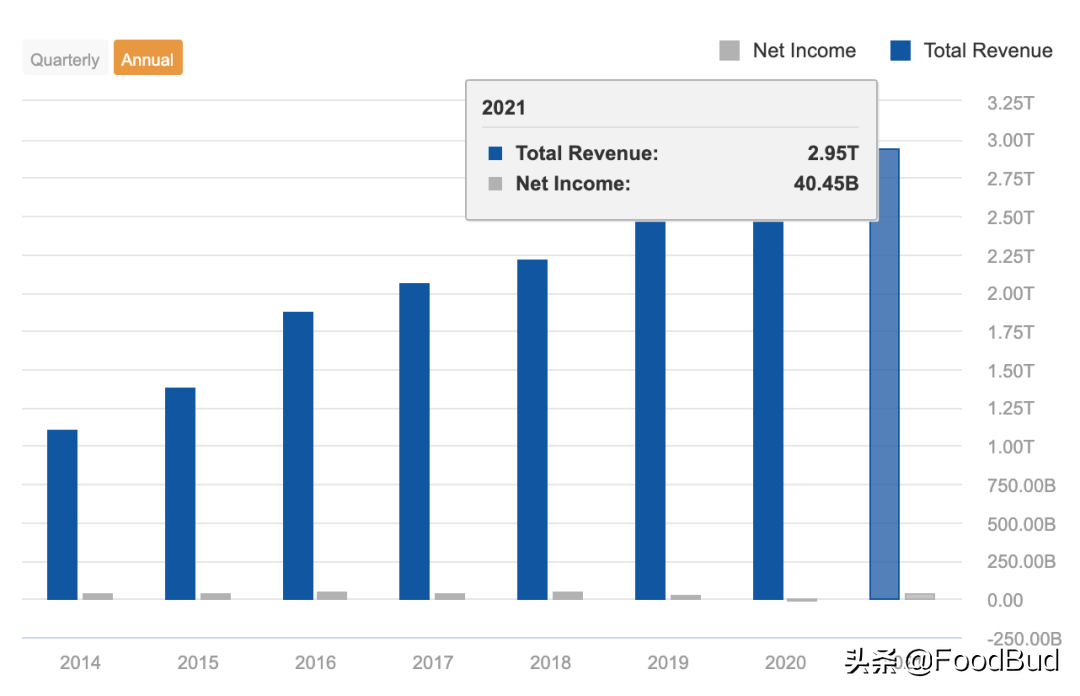
Task: Select the 2017 Total Revenue bar
Action: [x=415, y=441]
